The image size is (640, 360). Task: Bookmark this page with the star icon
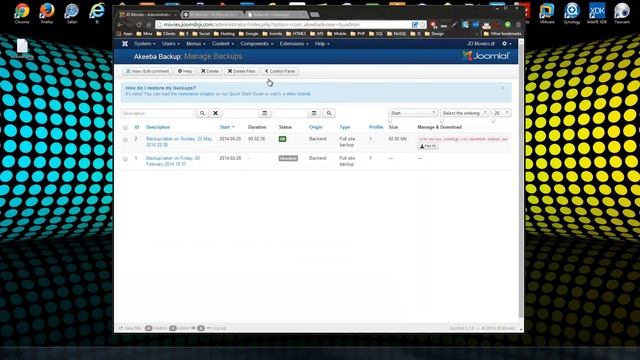[422, 25]
